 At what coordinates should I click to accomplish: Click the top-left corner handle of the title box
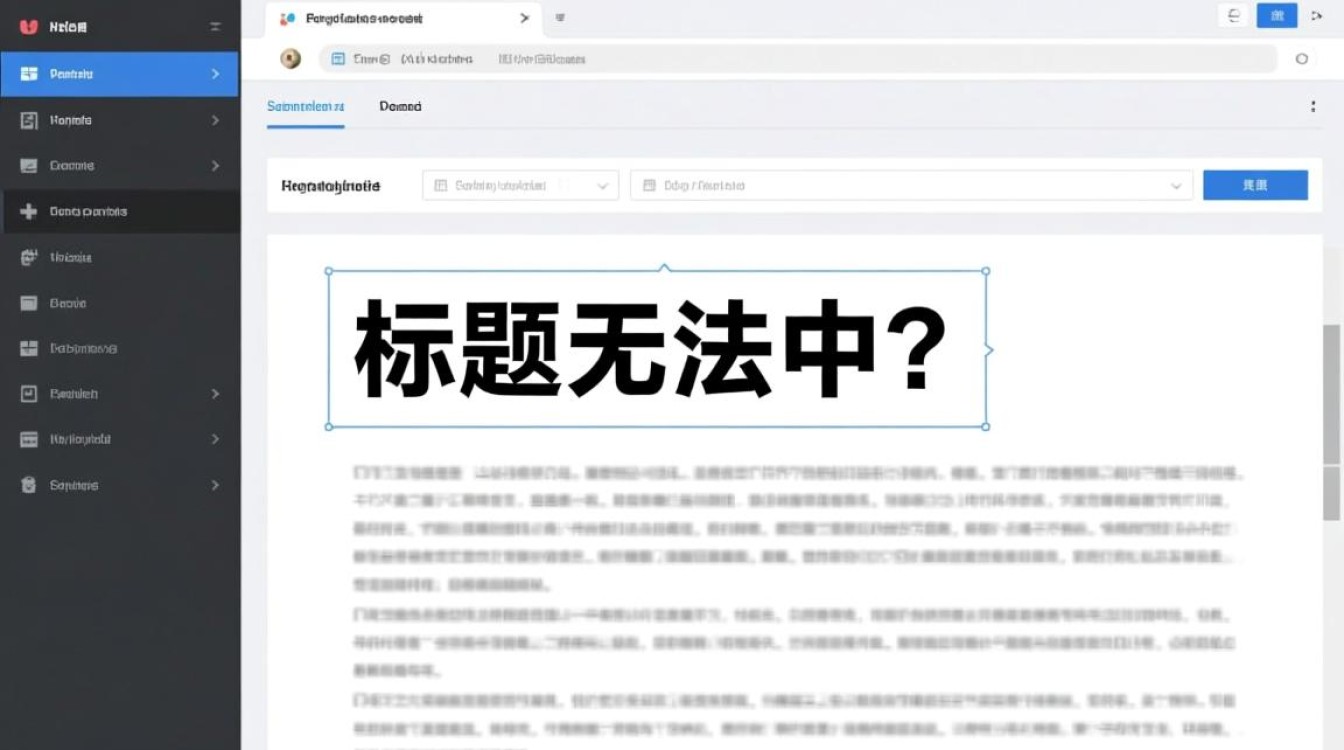pyautogui.click(x=329, y=271)
